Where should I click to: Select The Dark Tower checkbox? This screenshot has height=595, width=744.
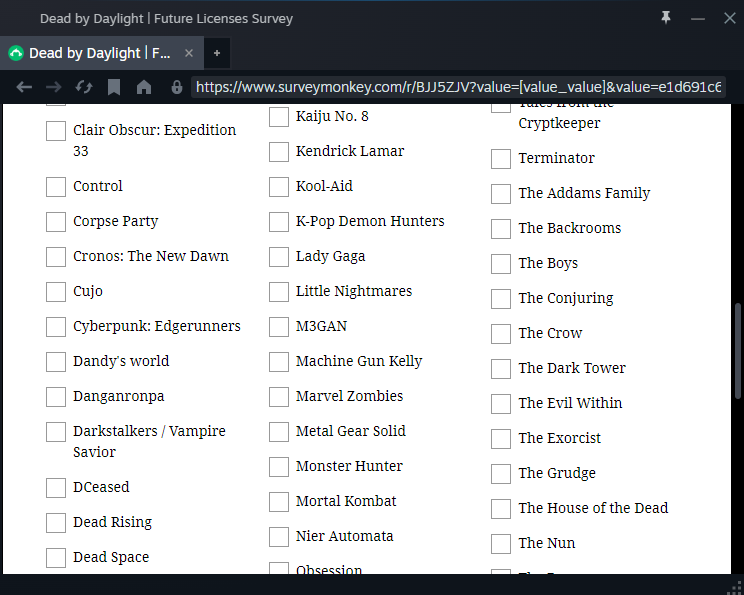point(501,369)
